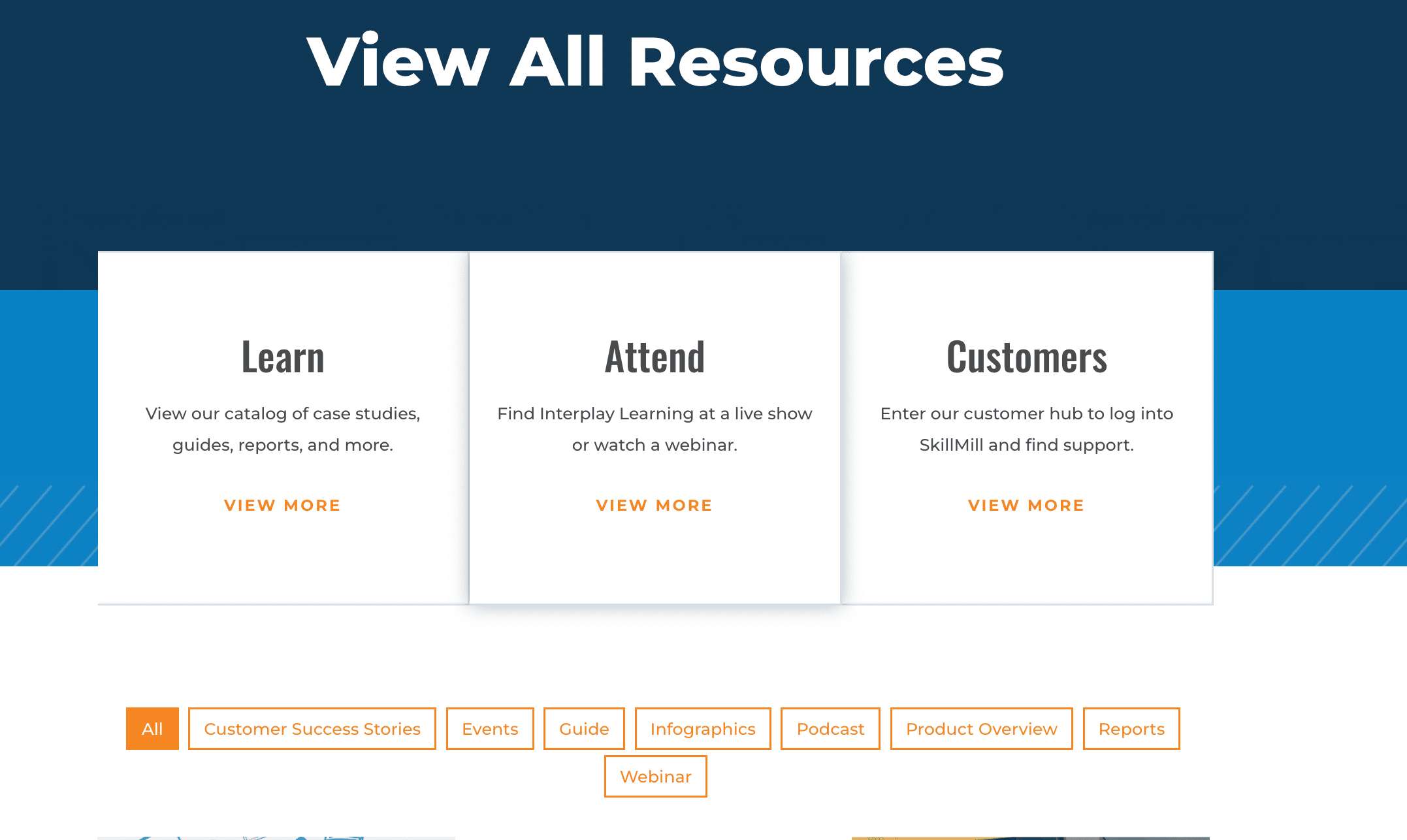Click VIEW MORE under the Attend card

pyautogui.click(x=654, y=505)
